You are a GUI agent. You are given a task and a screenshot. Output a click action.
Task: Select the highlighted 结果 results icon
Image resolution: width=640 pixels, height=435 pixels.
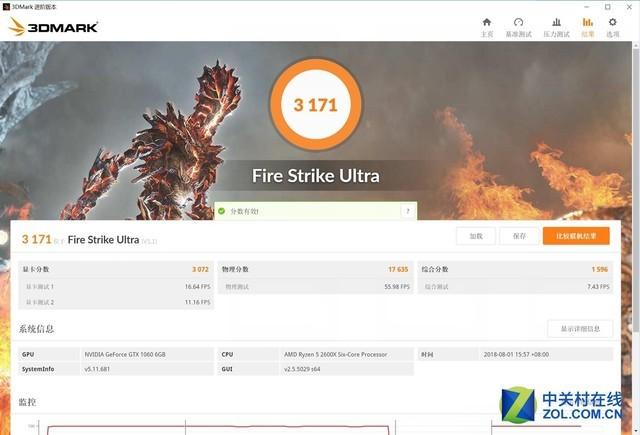click(588, 22)
